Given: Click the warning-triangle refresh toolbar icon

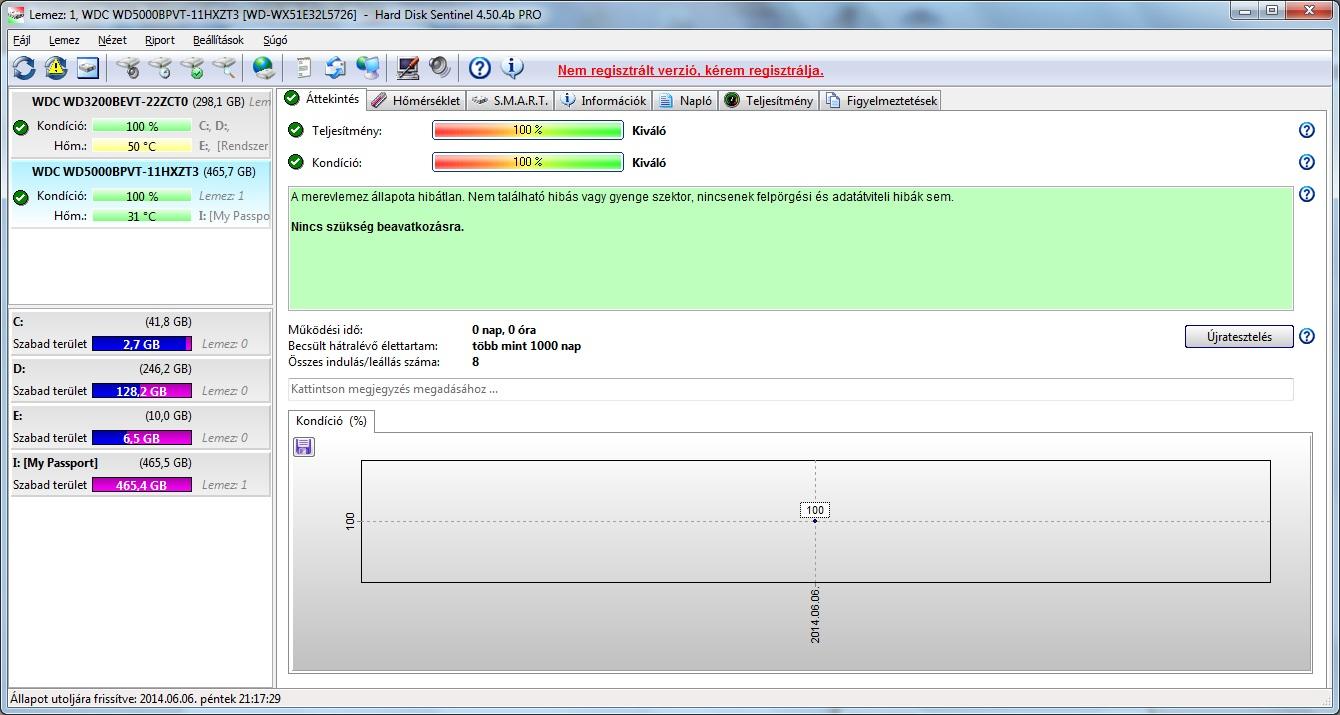Looking at the screenshot, I should [x=56, y=67].
